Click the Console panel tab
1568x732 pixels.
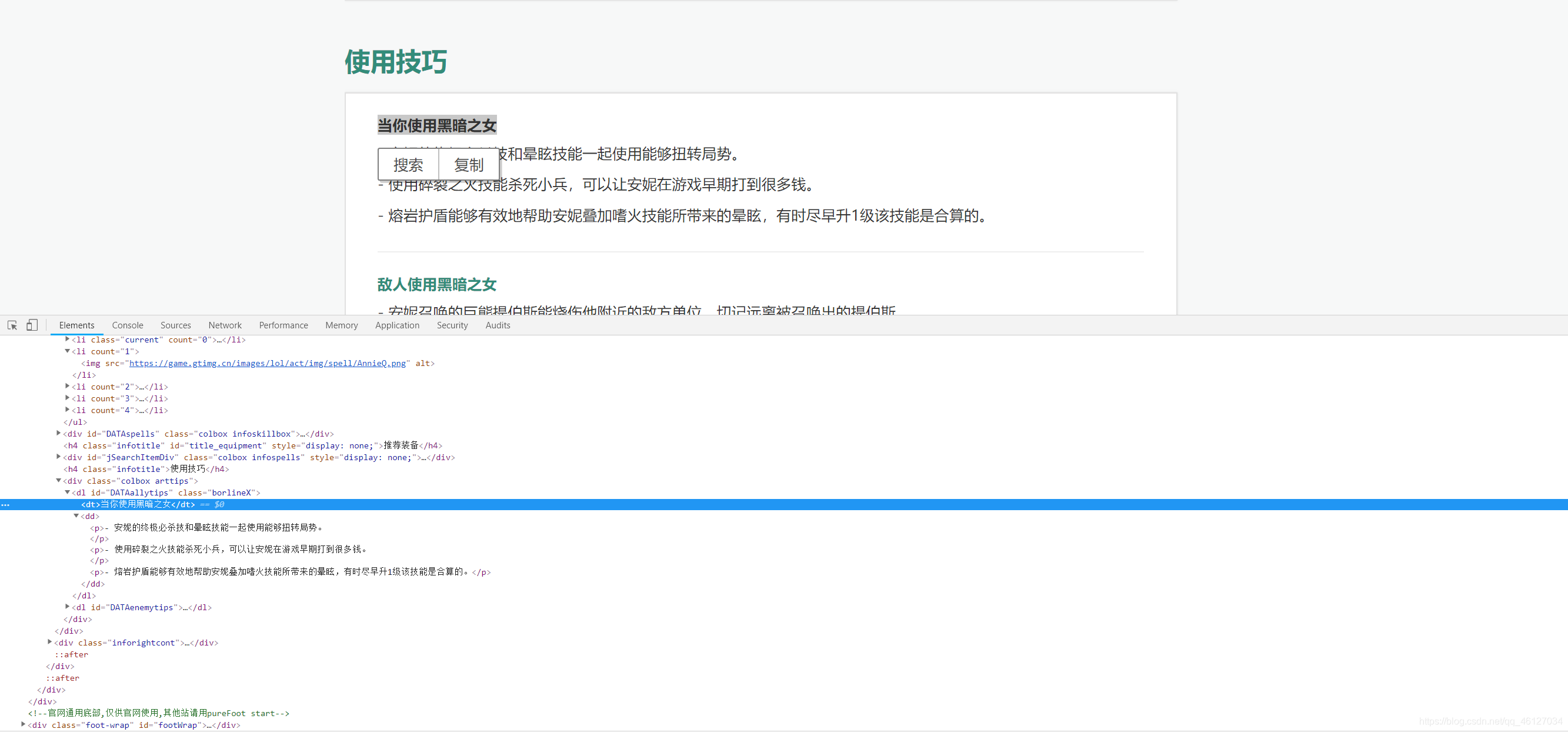pos(128,326)
